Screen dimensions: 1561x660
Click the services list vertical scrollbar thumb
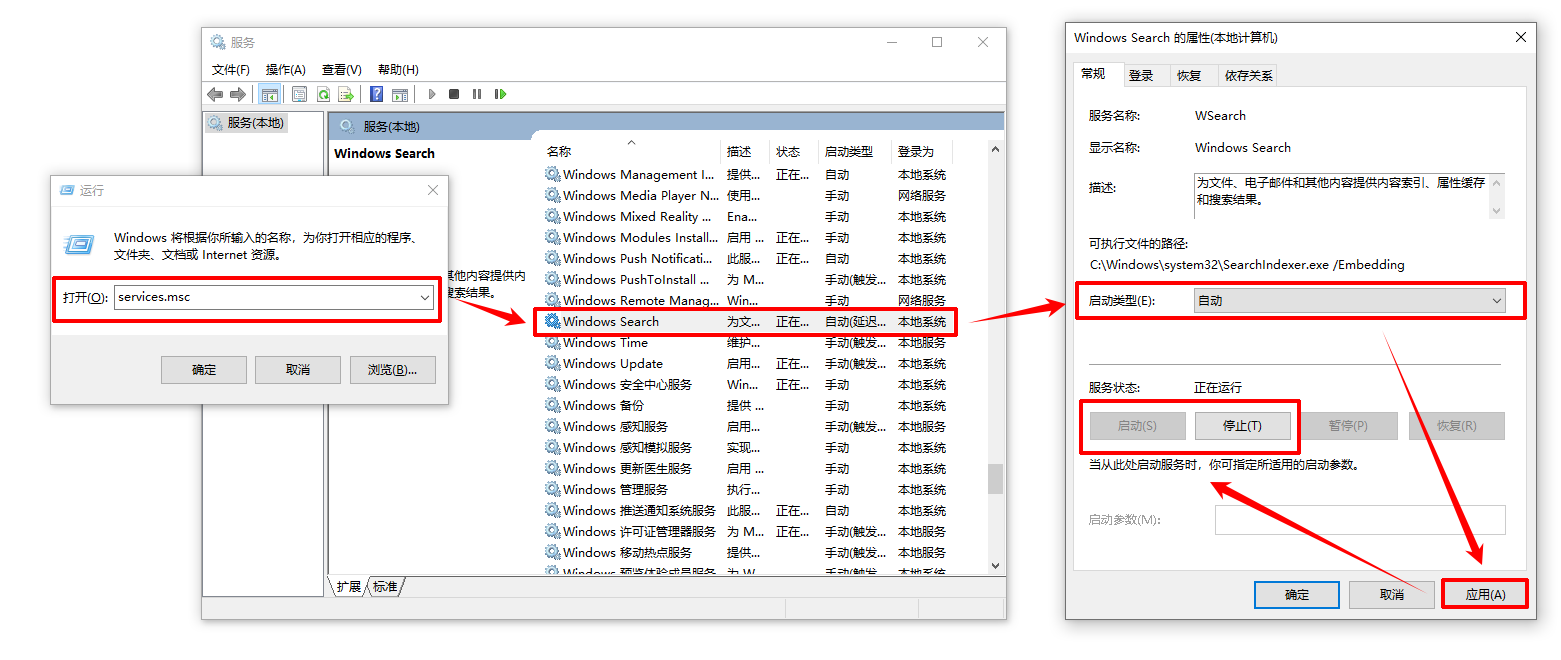tap(995, 478)
